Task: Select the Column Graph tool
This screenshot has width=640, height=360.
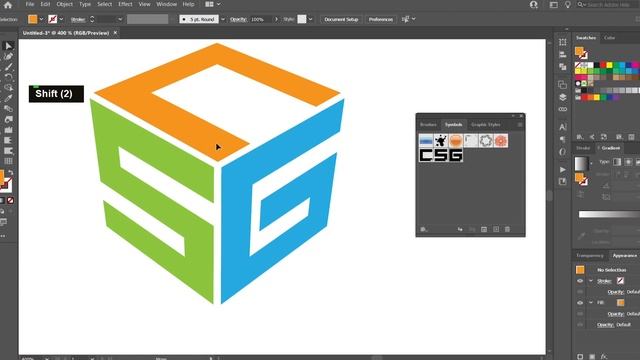Action: pyautogui.click(x=8, y=130)
